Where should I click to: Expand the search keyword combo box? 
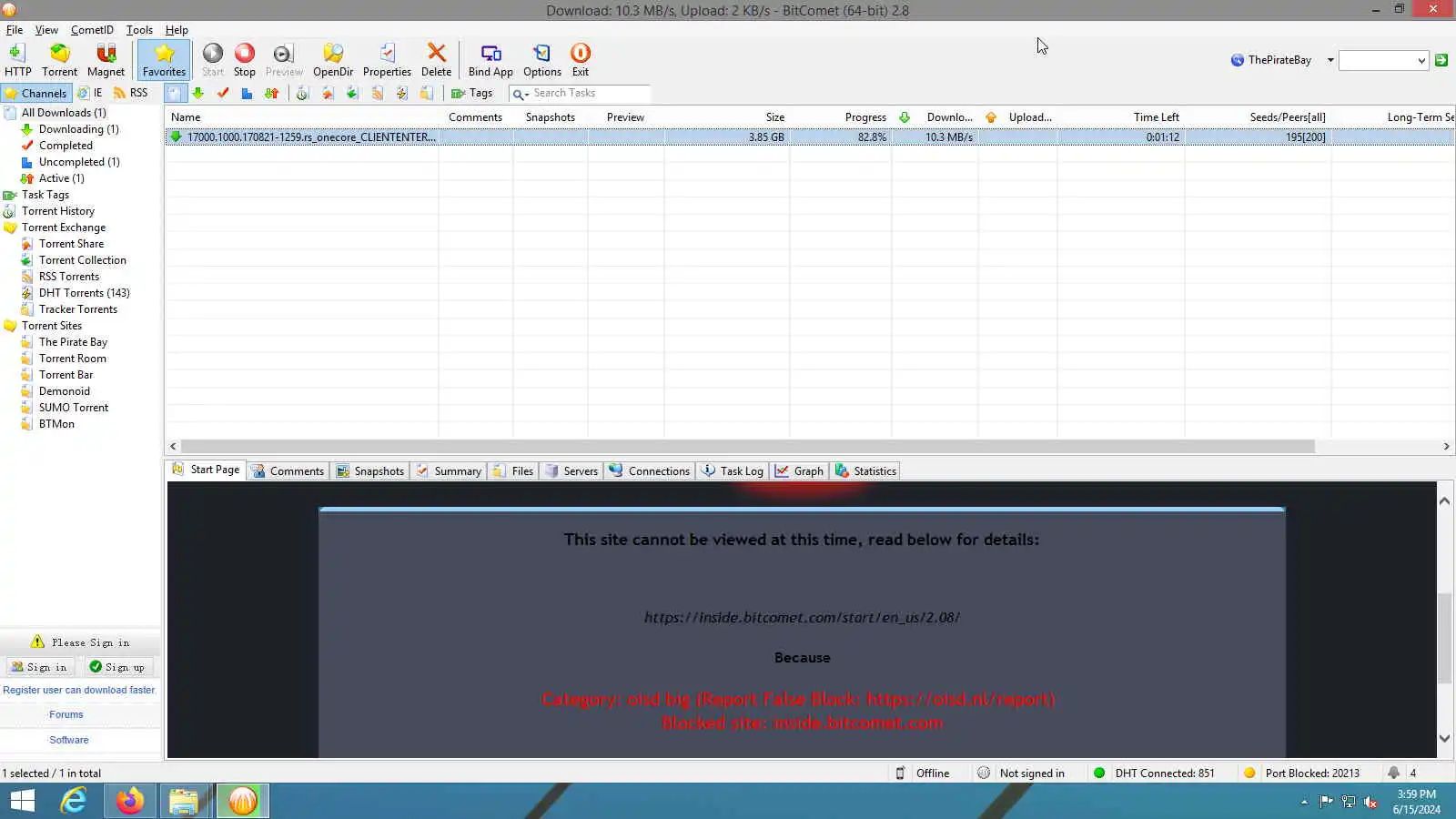click(1421, 61)
